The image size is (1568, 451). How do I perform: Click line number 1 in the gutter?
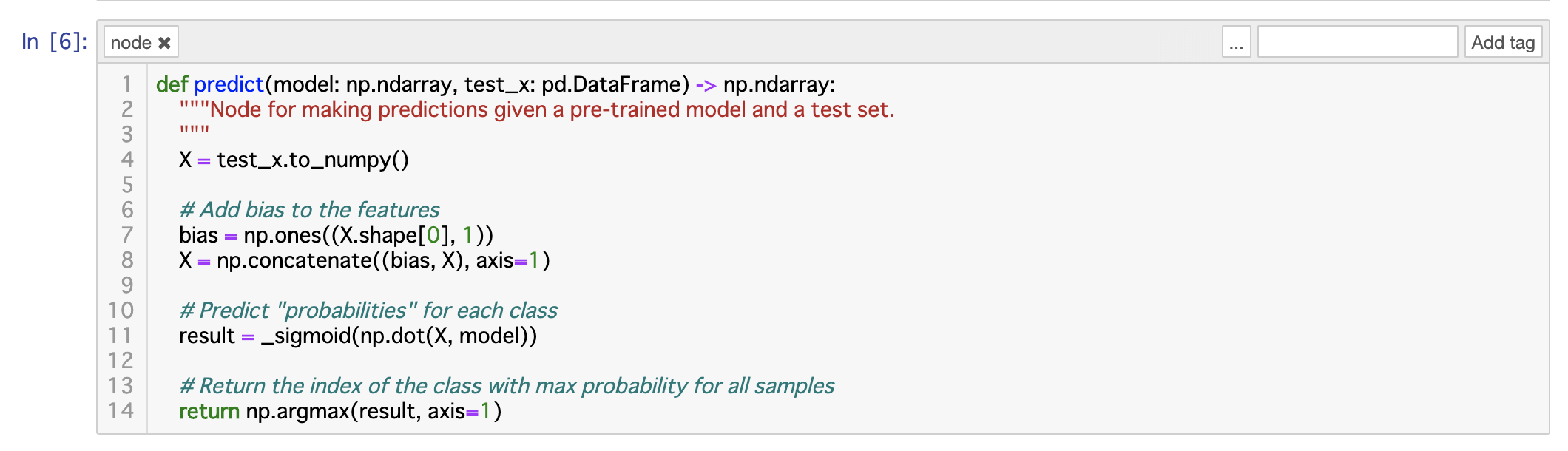click(x=127, y=84)
